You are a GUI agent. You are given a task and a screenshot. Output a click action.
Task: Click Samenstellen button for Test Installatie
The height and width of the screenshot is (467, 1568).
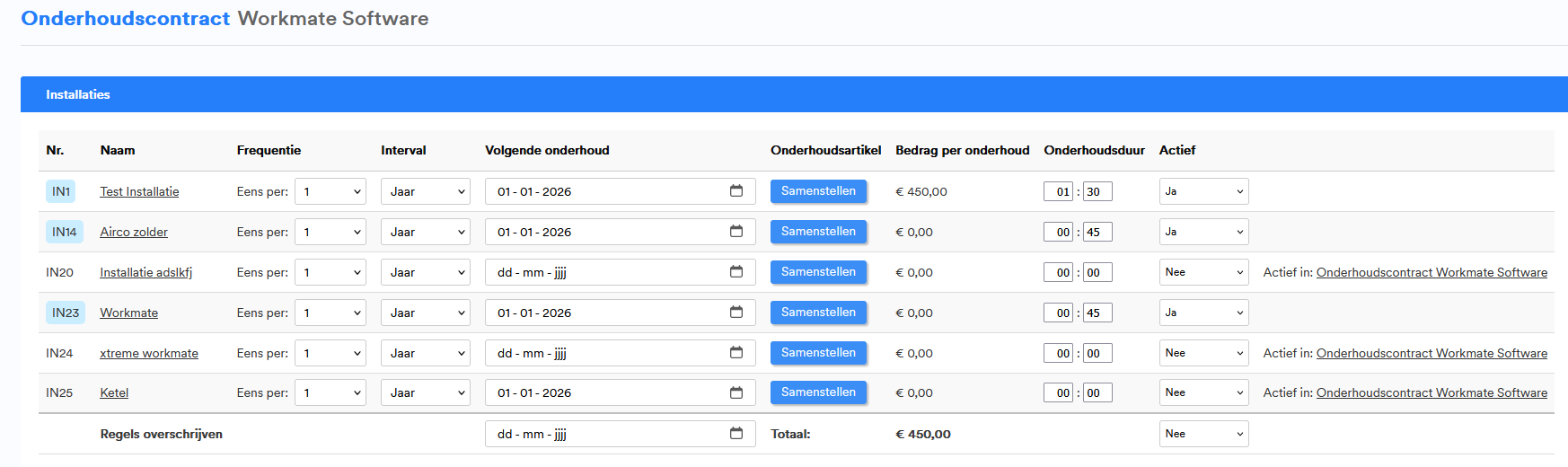coord(818,191)
